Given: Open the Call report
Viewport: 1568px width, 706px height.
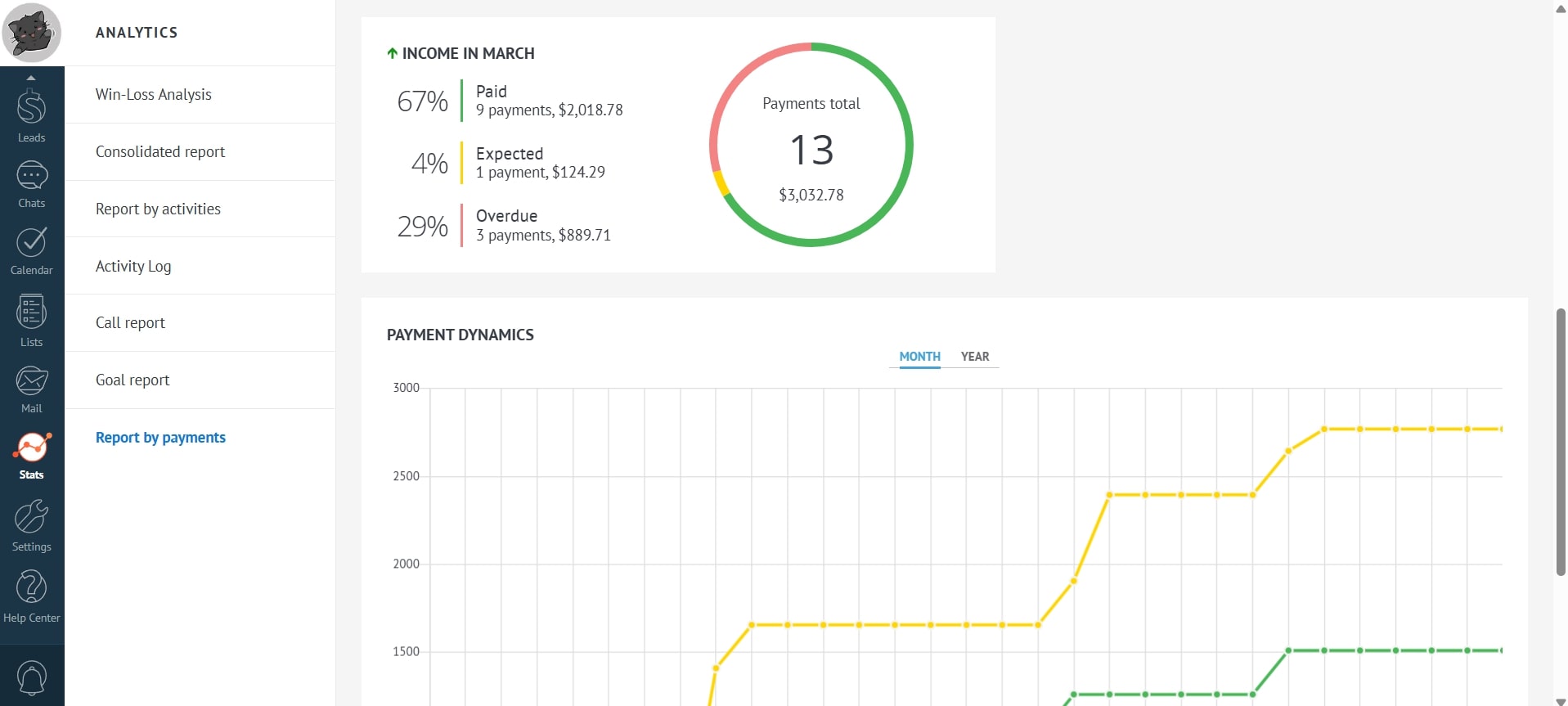Looking at the screenshot, I should pos(130,322).
